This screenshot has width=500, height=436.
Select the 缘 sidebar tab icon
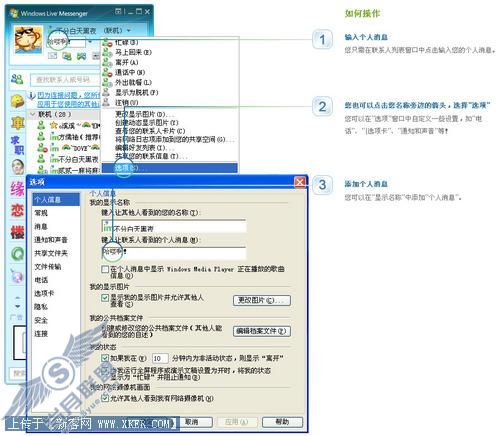(x=17, y=189)
